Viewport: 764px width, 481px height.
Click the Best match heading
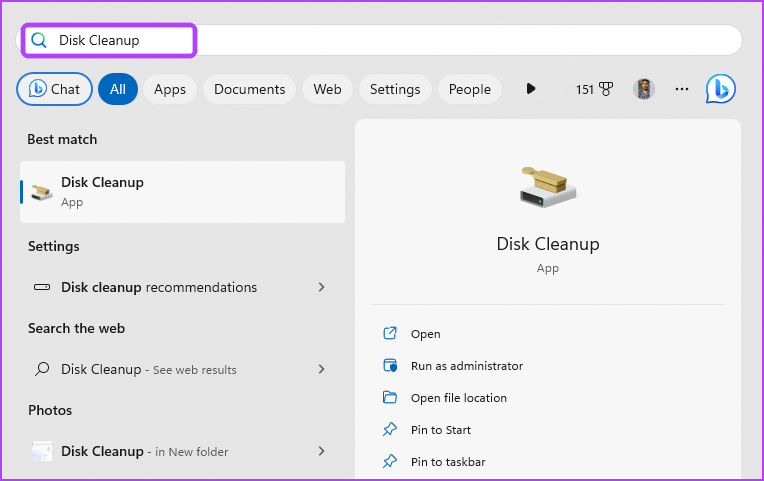pos(62,139)
